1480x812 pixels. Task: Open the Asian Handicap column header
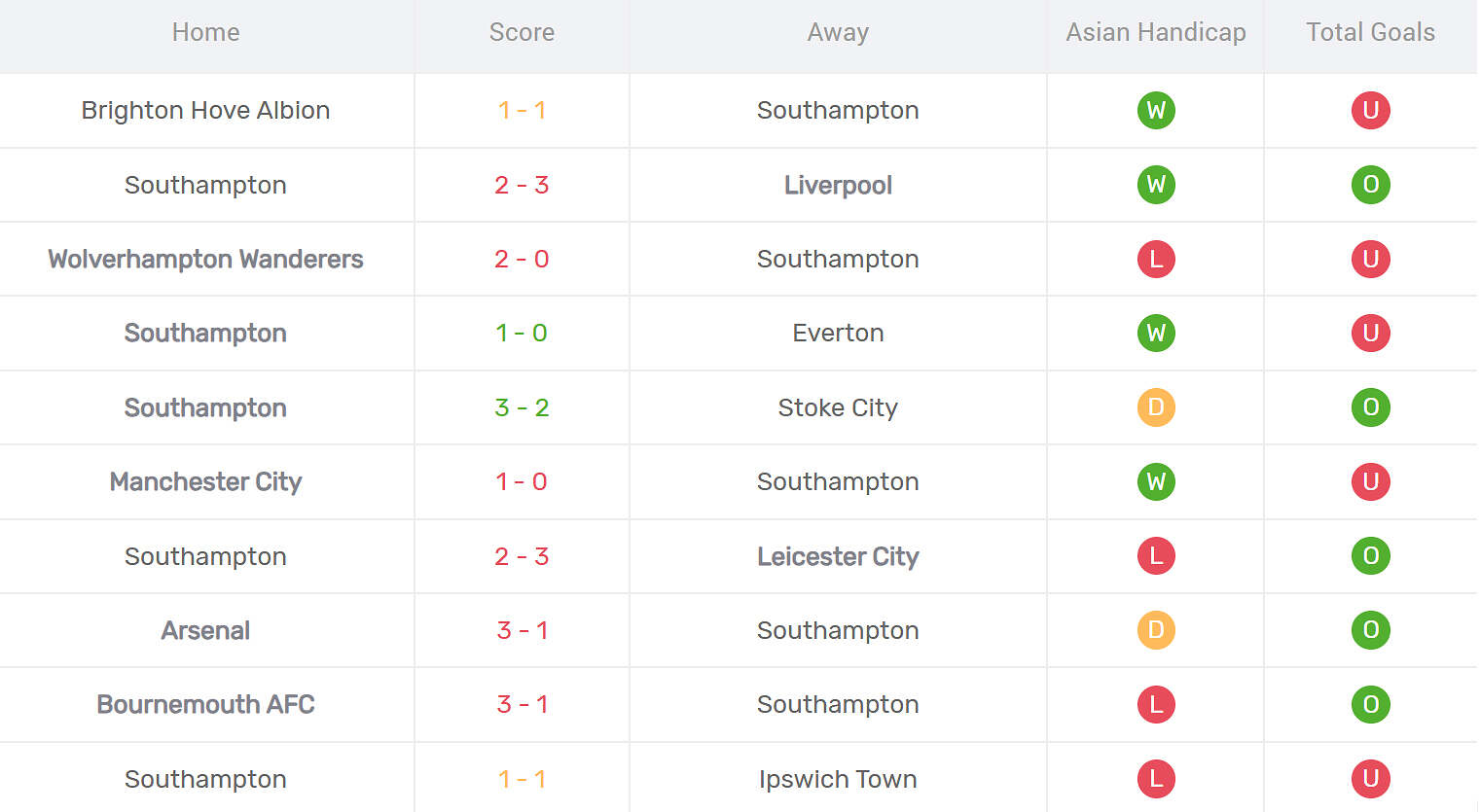pos(1155,32)
